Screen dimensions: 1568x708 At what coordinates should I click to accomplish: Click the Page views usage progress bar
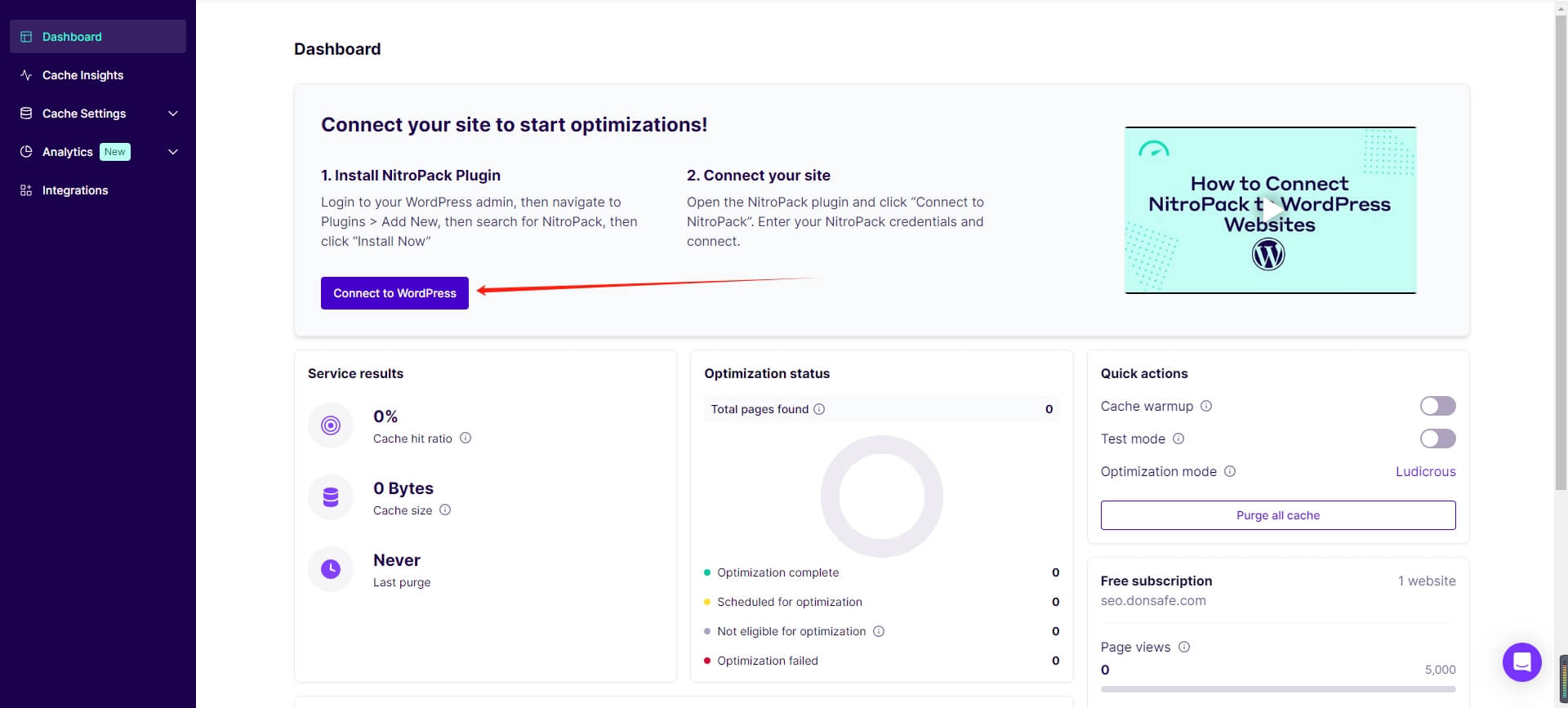coord(1277,688)
